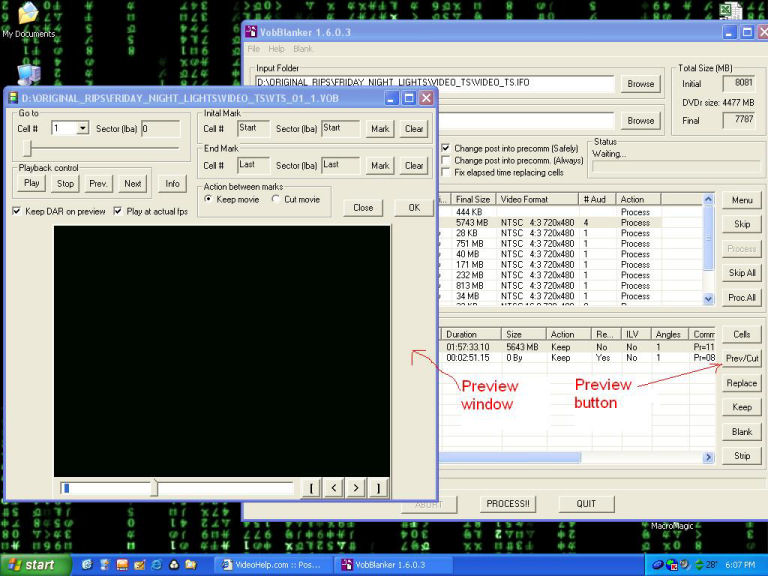Viewport: 768px width, 576px height.
Task: Click the Sector (lba) field in Go to
Action: click(161, 129)
